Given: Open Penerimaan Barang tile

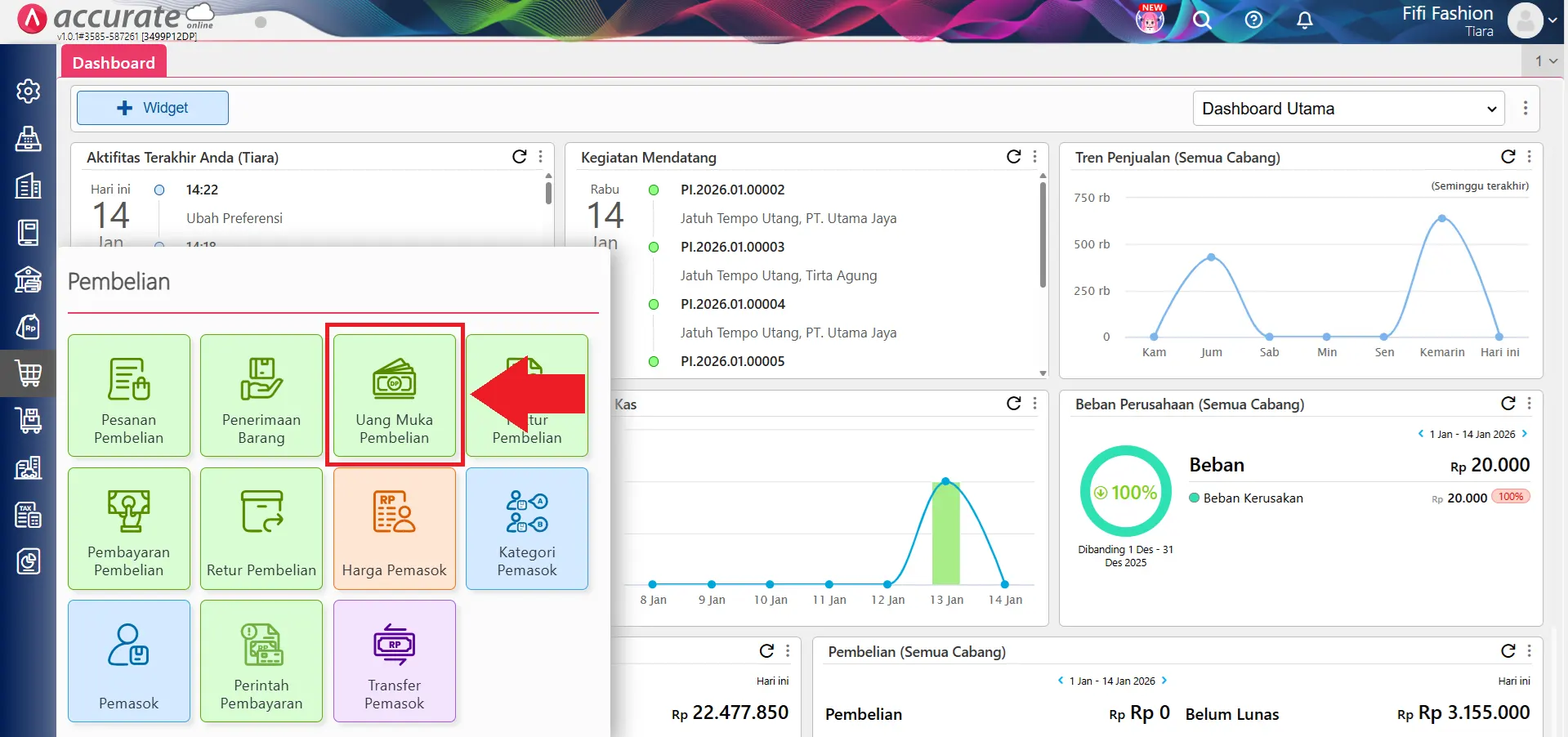Looking at the screenshot, I should tap(261, 395).
